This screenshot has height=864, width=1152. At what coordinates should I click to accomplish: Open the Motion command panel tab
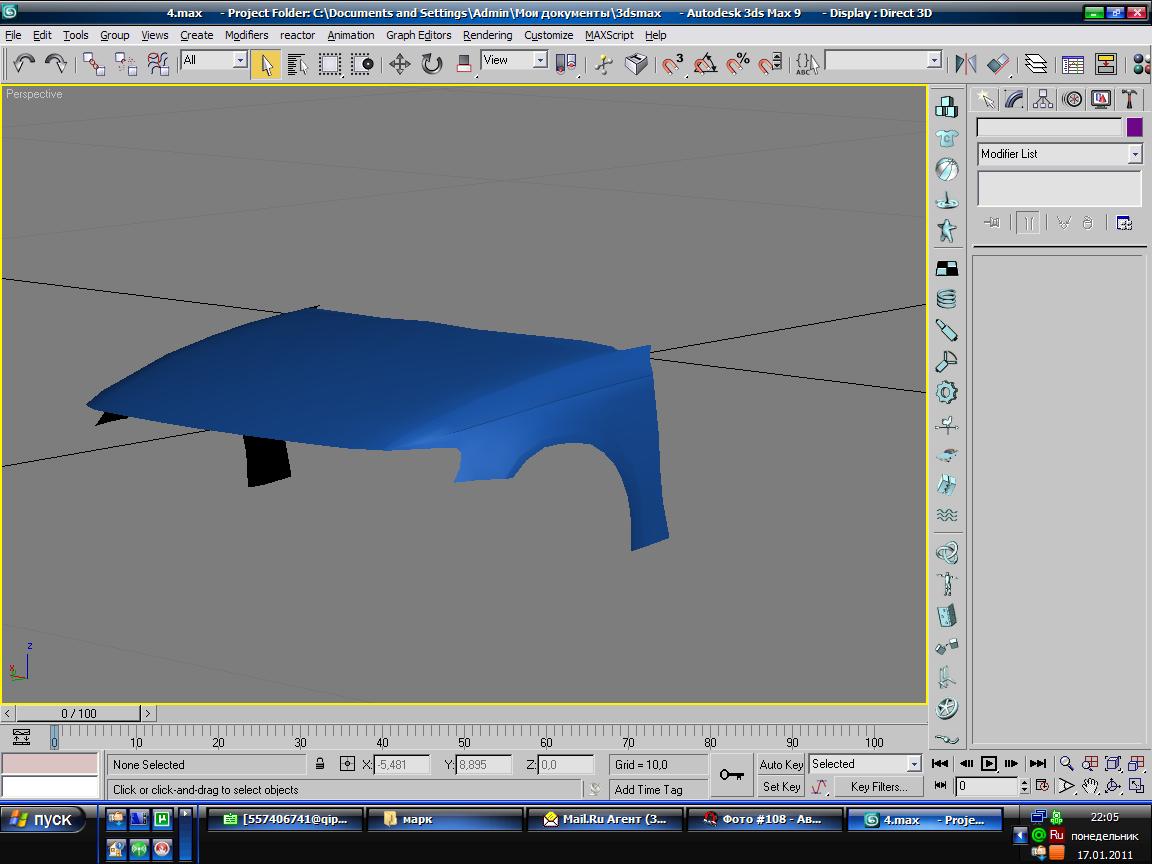click(1072, 99)
